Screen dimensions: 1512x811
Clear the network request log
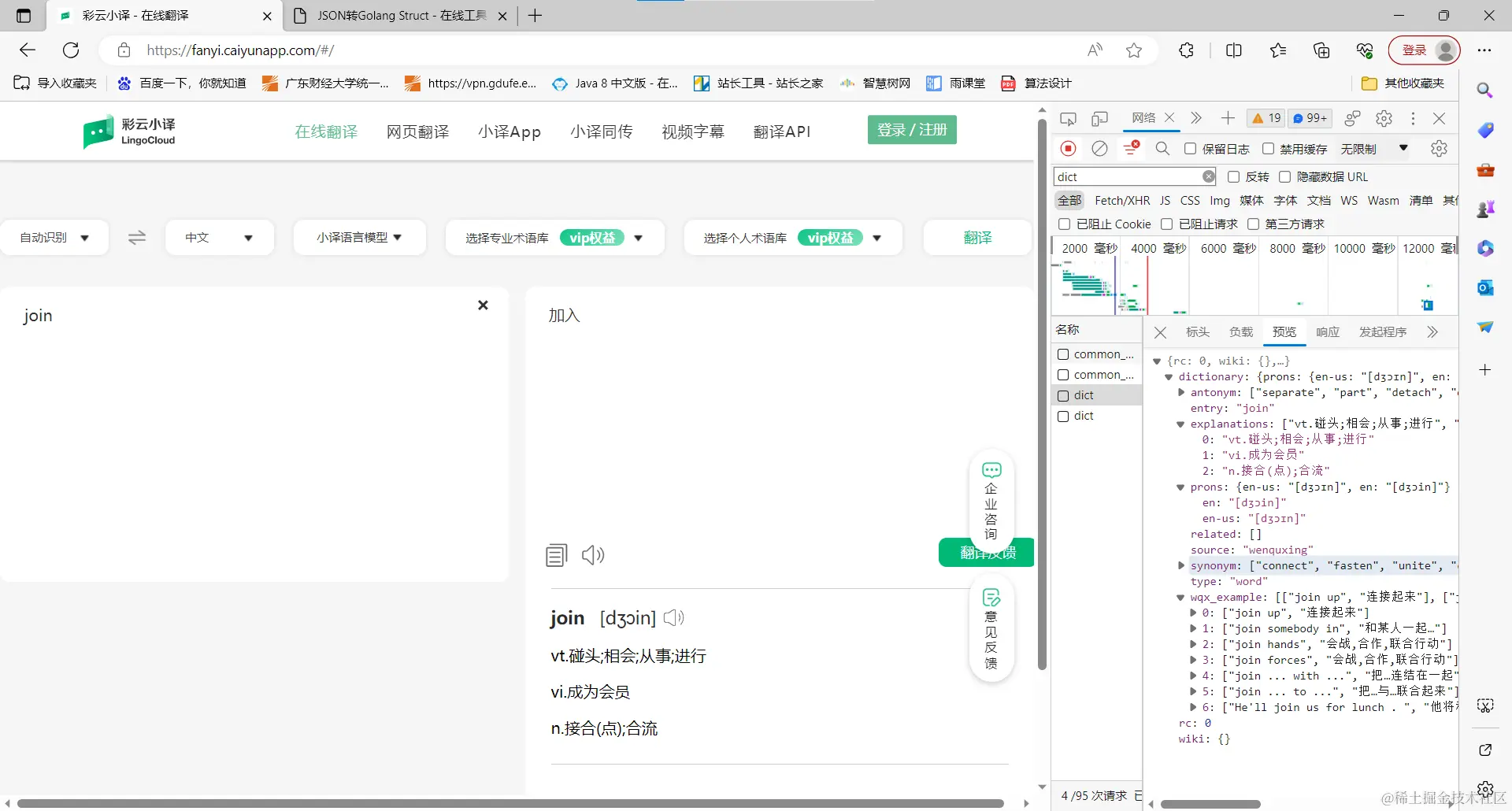(1100, 148)
